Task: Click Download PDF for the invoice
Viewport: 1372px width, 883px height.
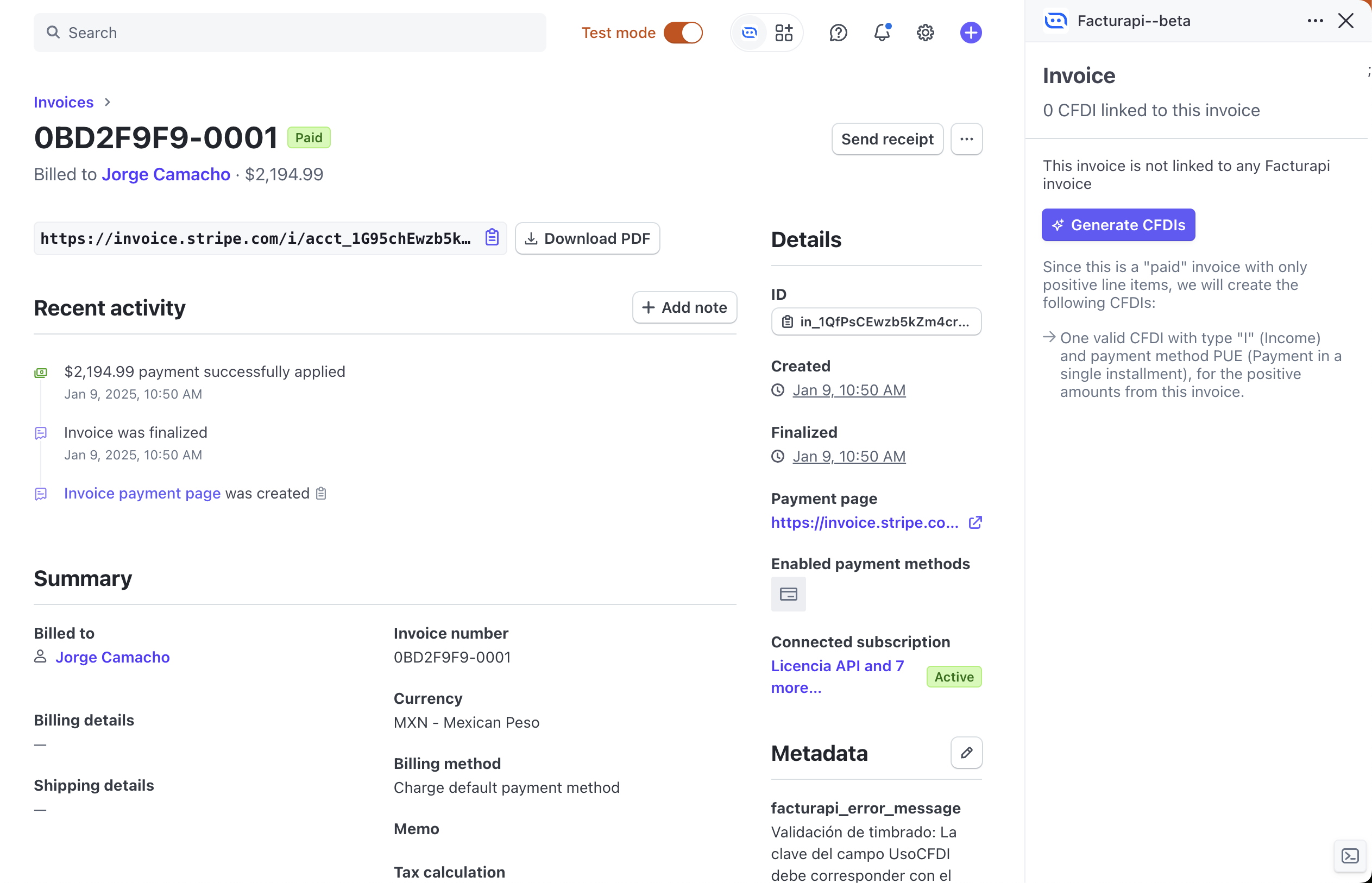Action: point(587,238)
